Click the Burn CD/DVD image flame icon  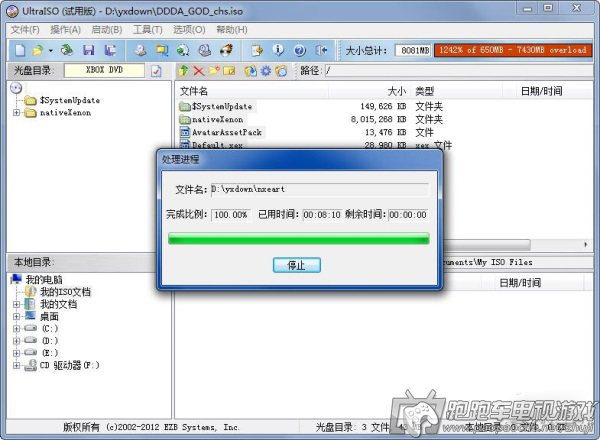pyautogui.click(x=226, y=50)
